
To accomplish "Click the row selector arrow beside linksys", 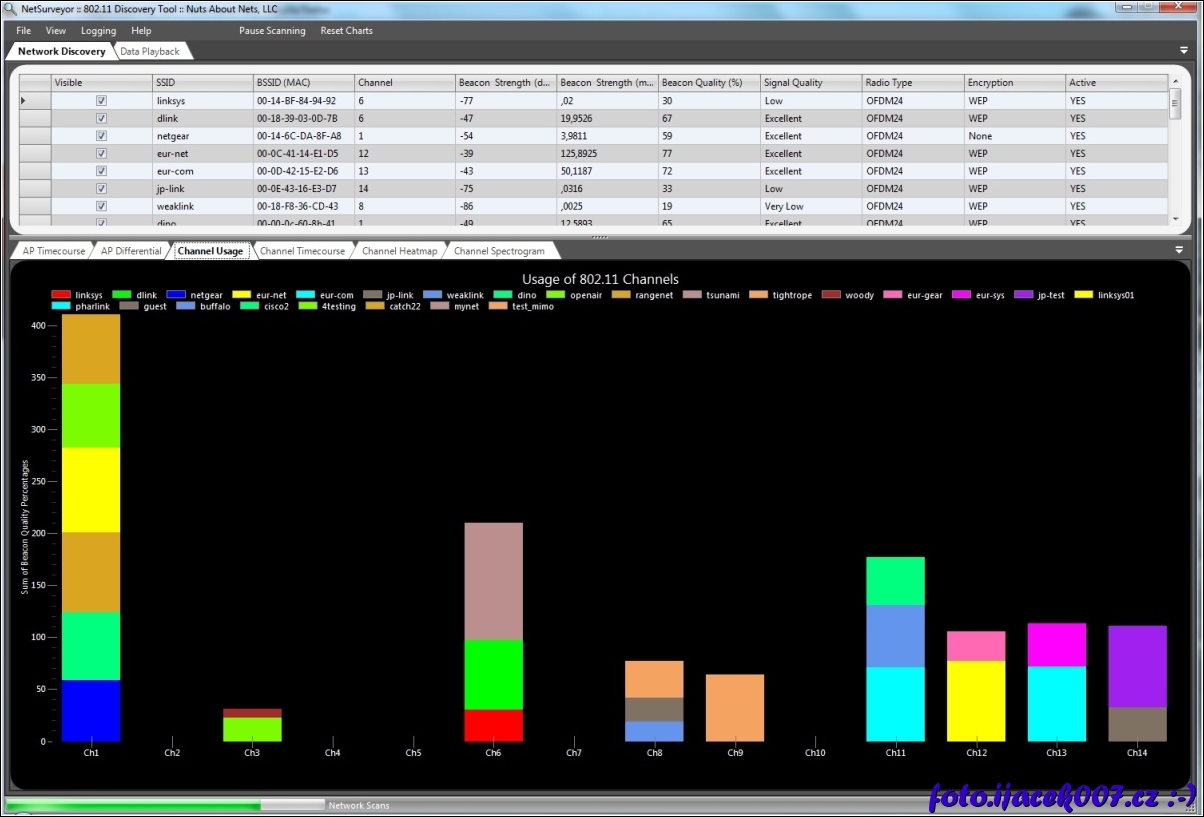I will point(24,101).
